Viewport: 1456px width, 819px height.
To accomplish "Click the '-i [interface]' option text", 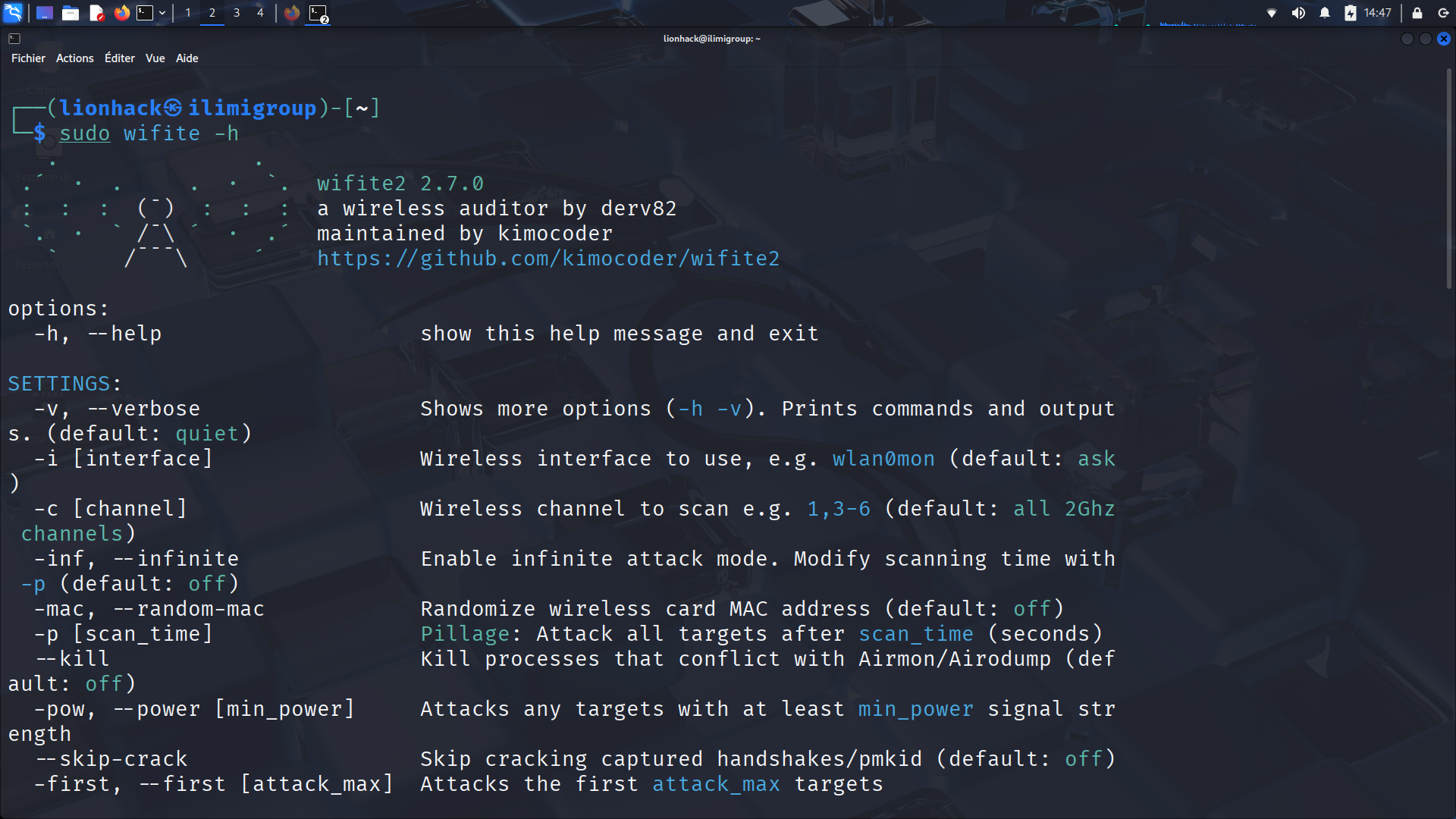I will click(x=123, y=459).
